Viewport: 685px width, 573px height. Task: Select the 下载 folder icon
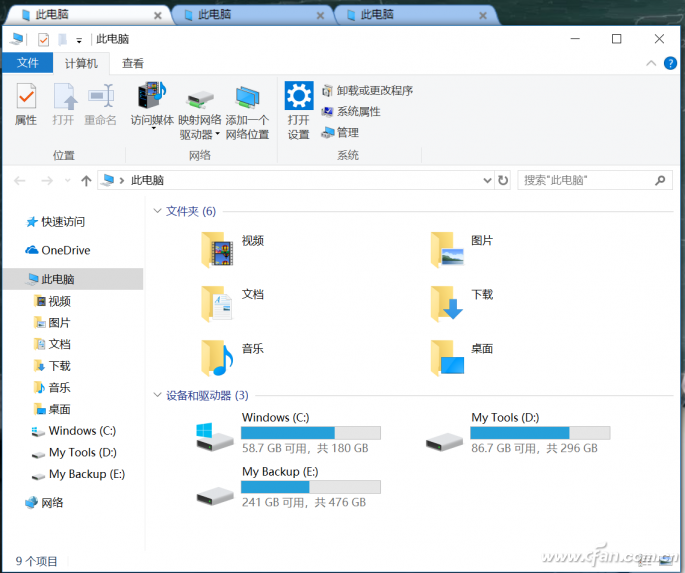tap(447, 303)
